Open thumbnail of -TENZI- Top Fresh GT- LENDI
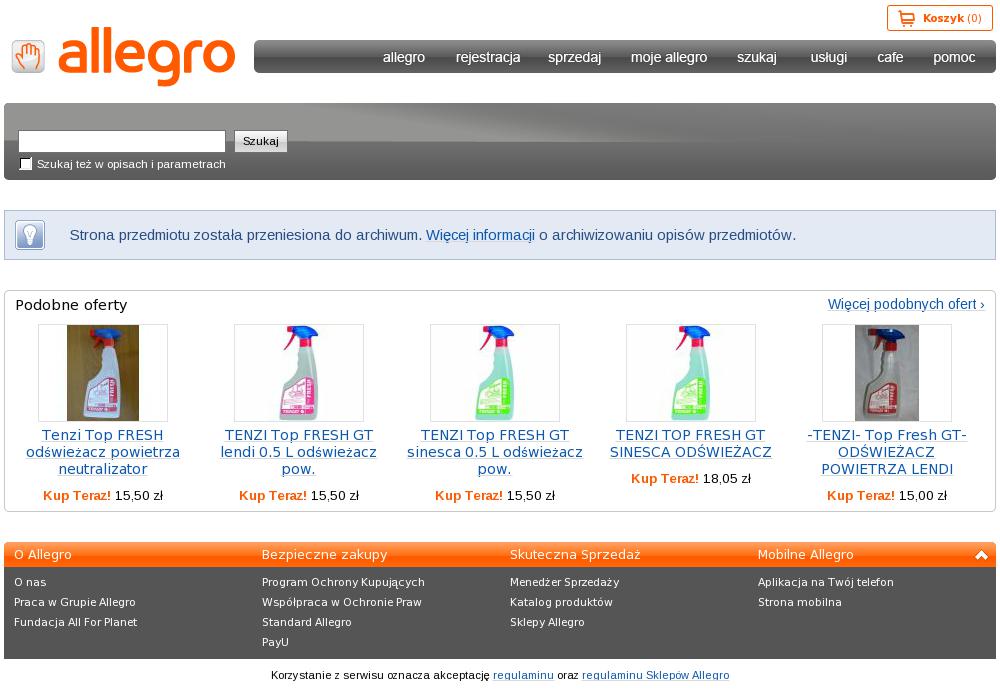1000x695 pixels. point(886,373)
